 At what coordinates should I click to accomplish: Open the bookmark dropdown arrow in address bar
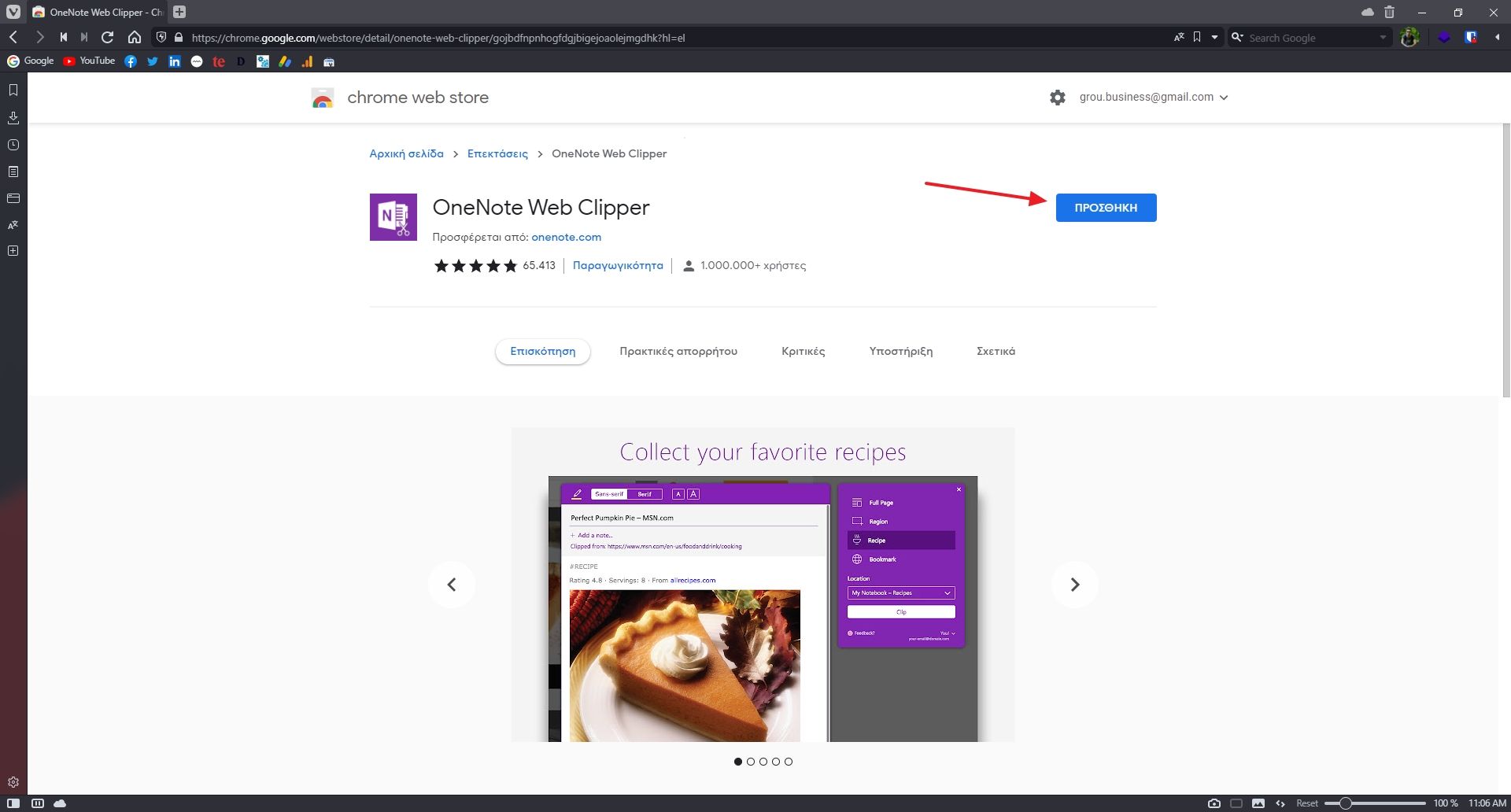click(x=1214, y=37)
